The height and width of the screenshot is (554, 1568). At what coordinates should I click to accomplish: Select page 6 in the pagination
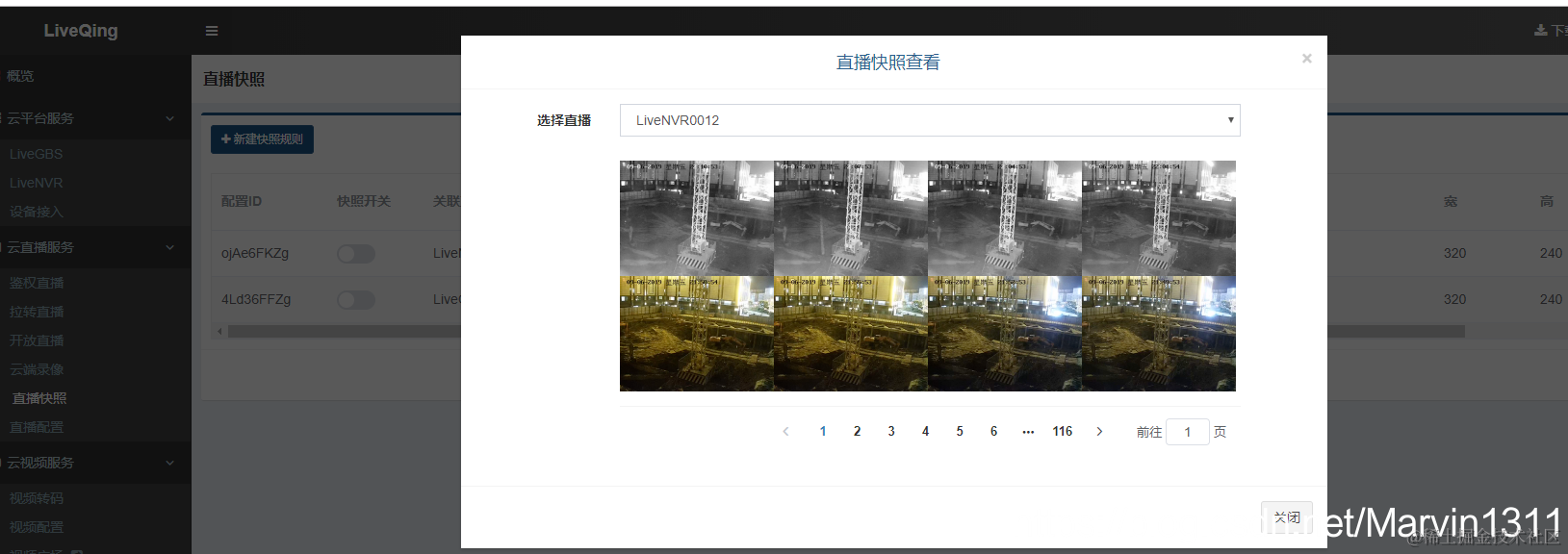point(993,432)
